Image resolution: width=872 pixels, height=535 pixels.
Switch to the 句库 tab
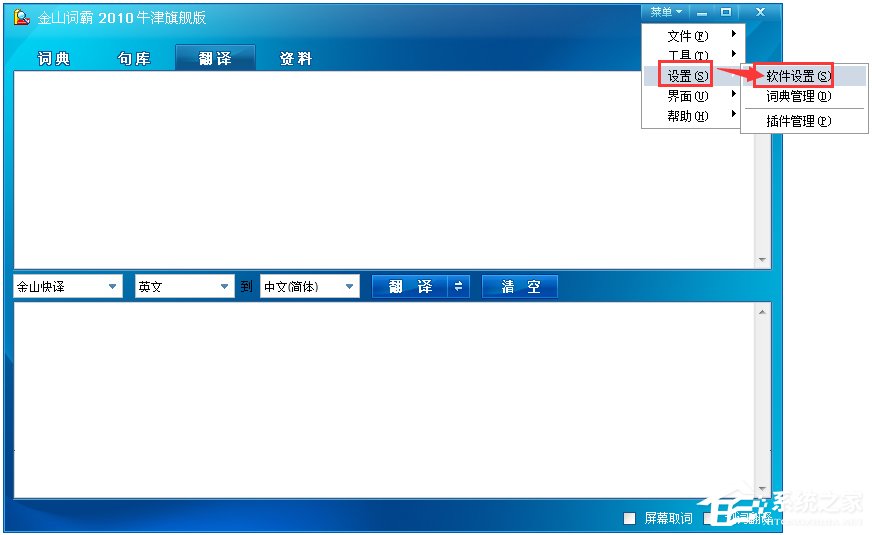[134, 58]
